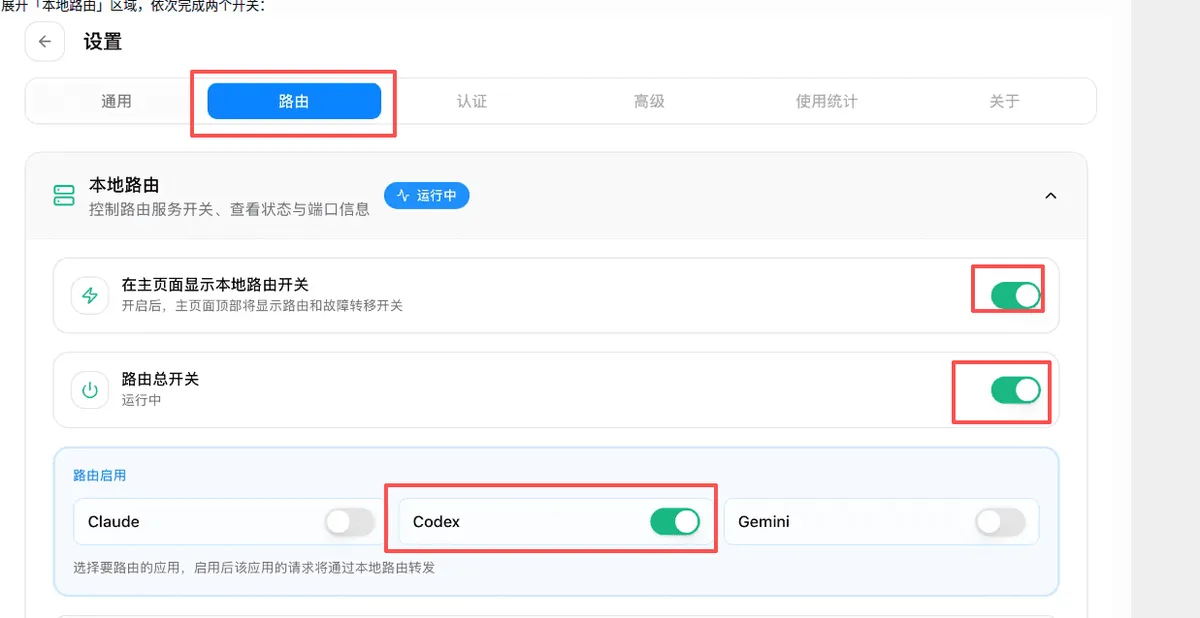1200x618 pixels.
Task: Turn off the 路由总开关 switch
Action: coord(1016,390)
